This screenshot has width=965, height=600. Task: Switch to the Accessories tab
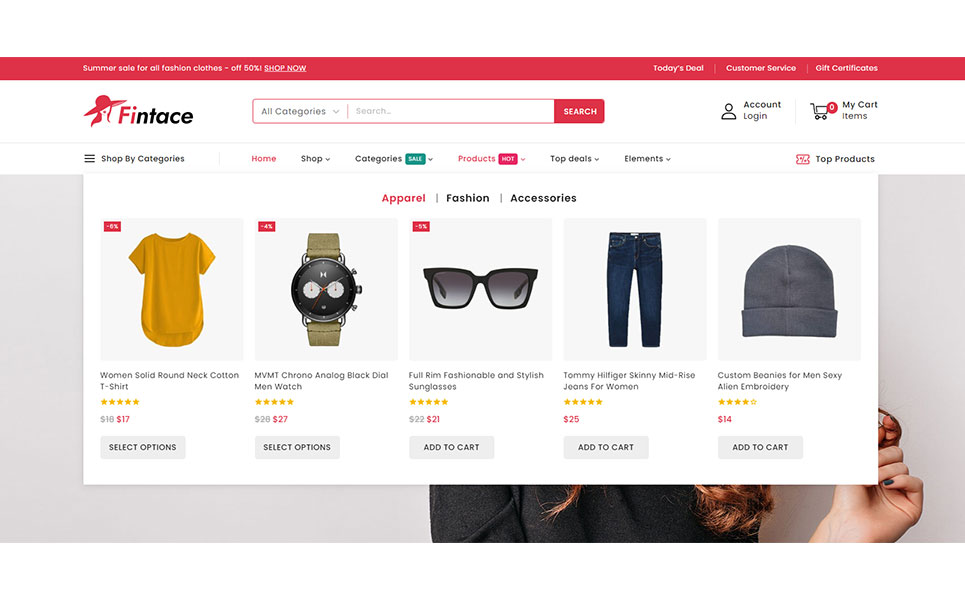543,198
